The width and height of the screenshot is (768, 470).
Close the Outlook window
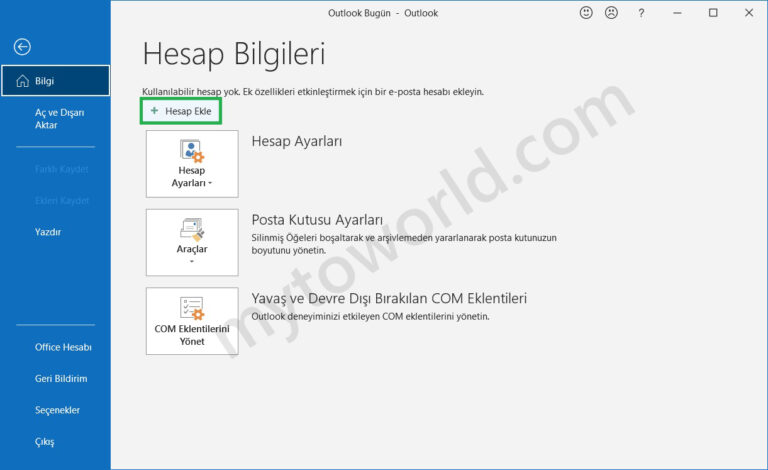749,13
